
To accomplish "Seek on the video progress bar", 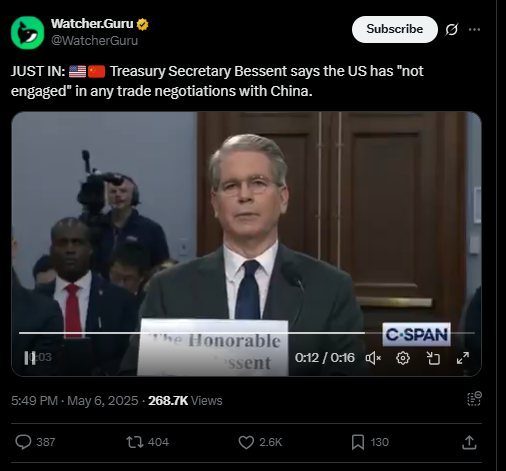I will pyautogui.click(x=247, y=333).
